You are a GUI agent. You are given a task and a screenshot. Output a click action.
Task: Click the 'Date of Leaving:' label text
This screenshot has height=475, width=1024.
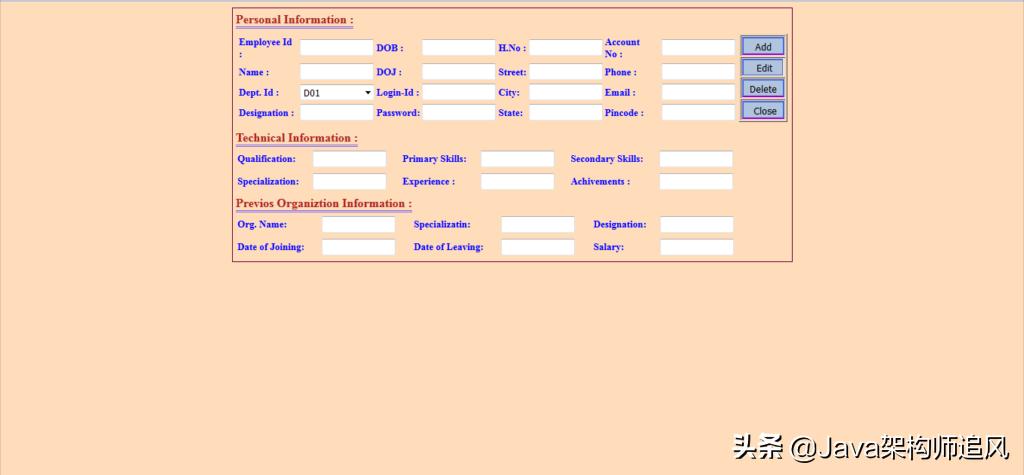click(449, 247)
